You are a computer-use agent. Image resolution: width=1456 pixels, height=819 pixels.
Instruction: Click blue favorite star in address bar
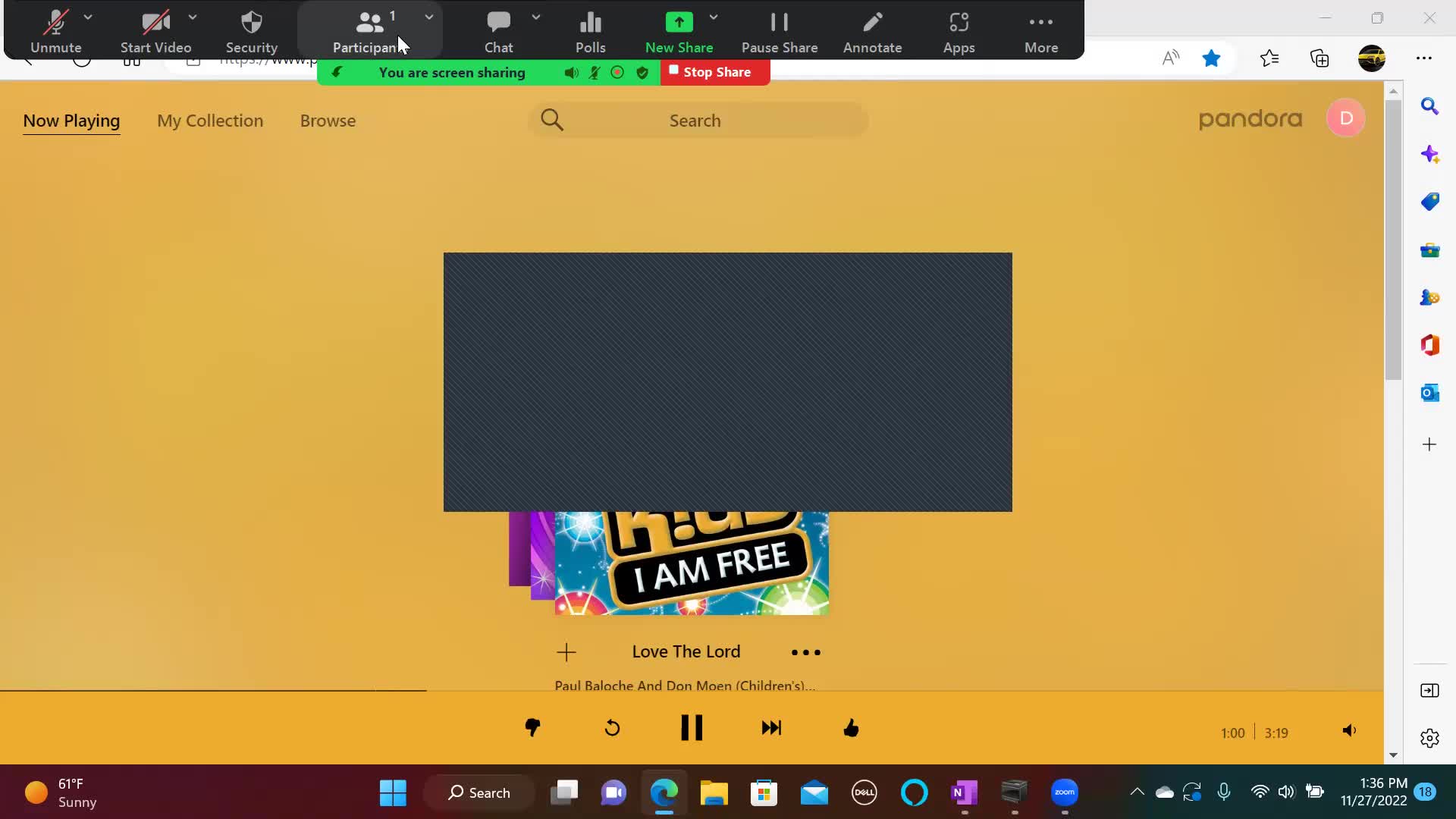(x=1211, y=58)
